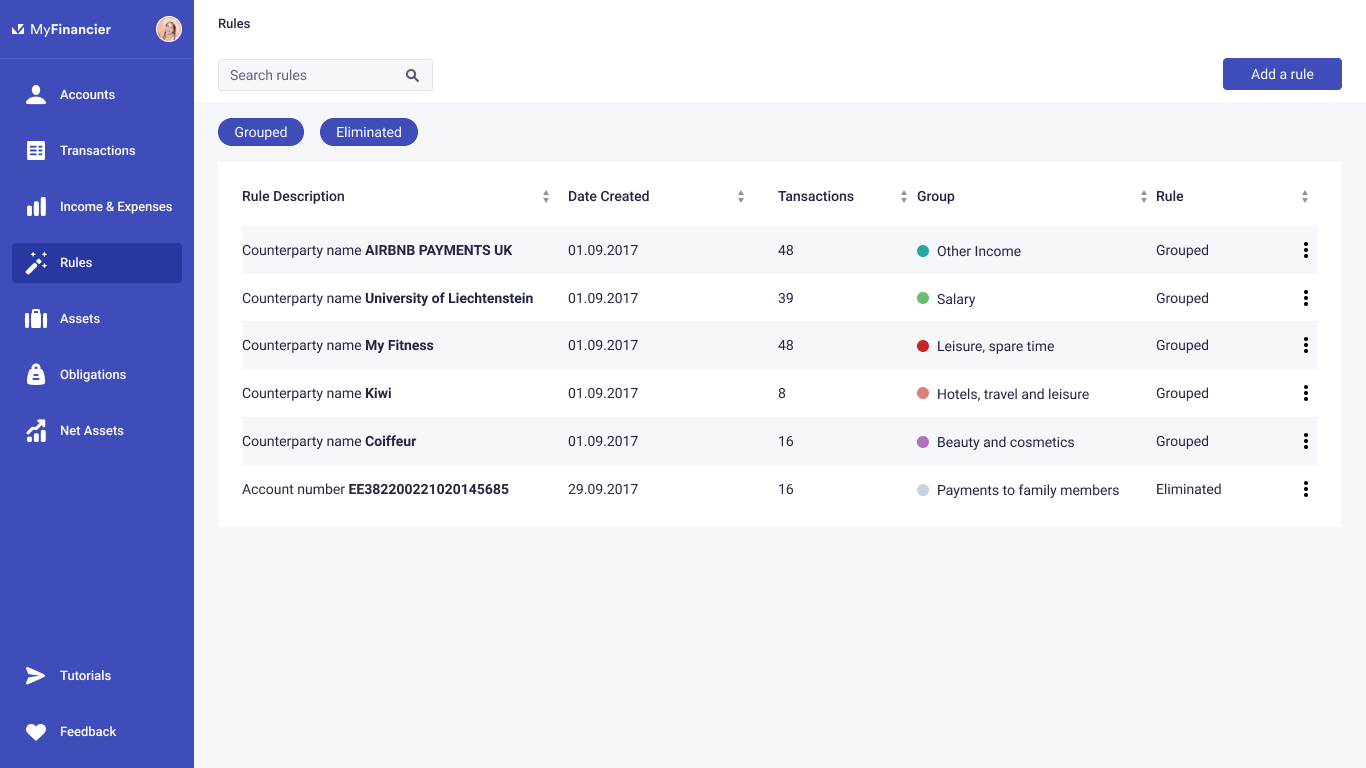
Task: Click the Feedback heart icon
Action: [x=36, y=732]
